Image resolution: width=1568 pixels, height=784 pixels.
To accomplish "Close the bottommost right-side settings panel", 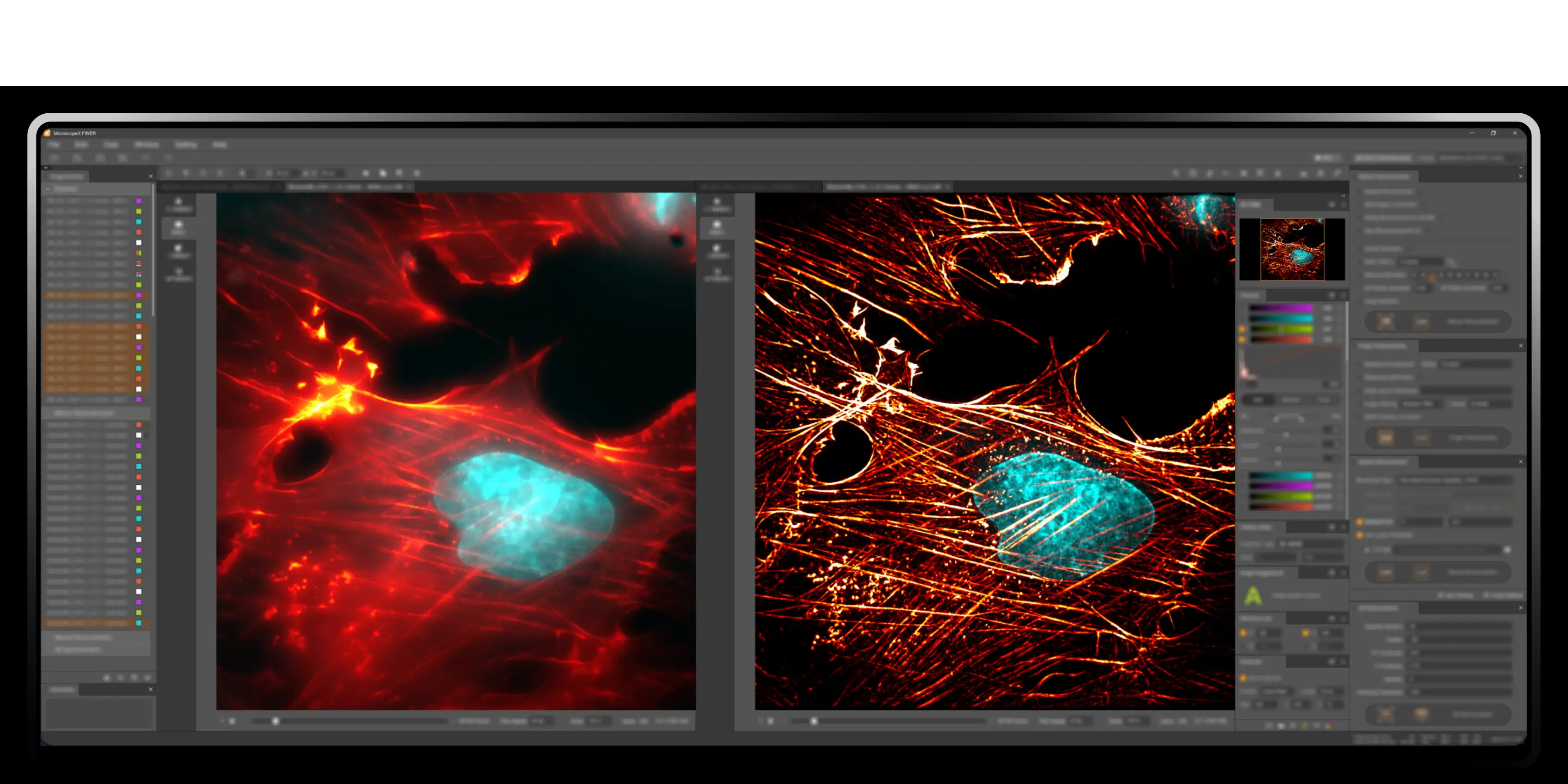I will 1520,608.
